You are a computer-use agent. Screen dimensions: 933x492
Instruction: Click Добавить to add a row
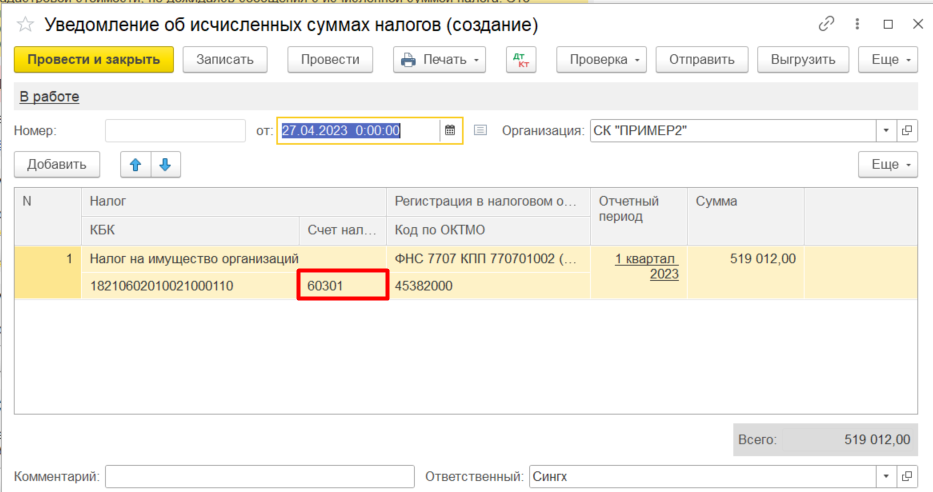coord(57,165)
